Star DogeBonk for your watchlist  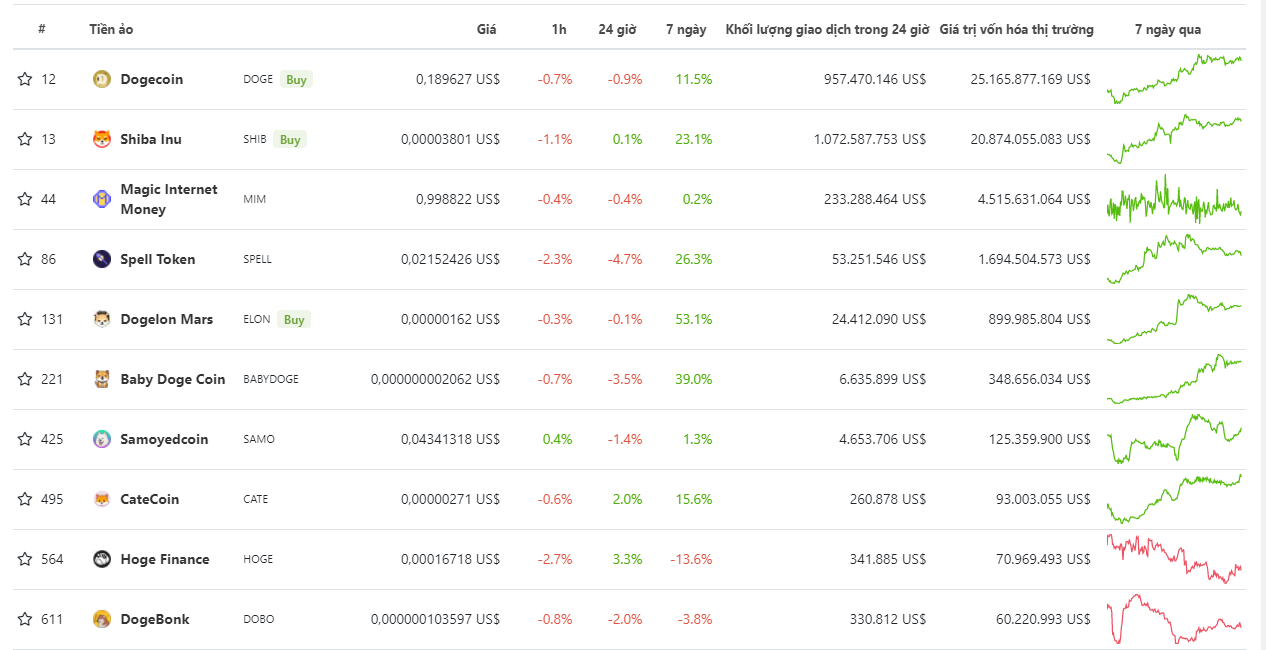click(x=24, y=619)
